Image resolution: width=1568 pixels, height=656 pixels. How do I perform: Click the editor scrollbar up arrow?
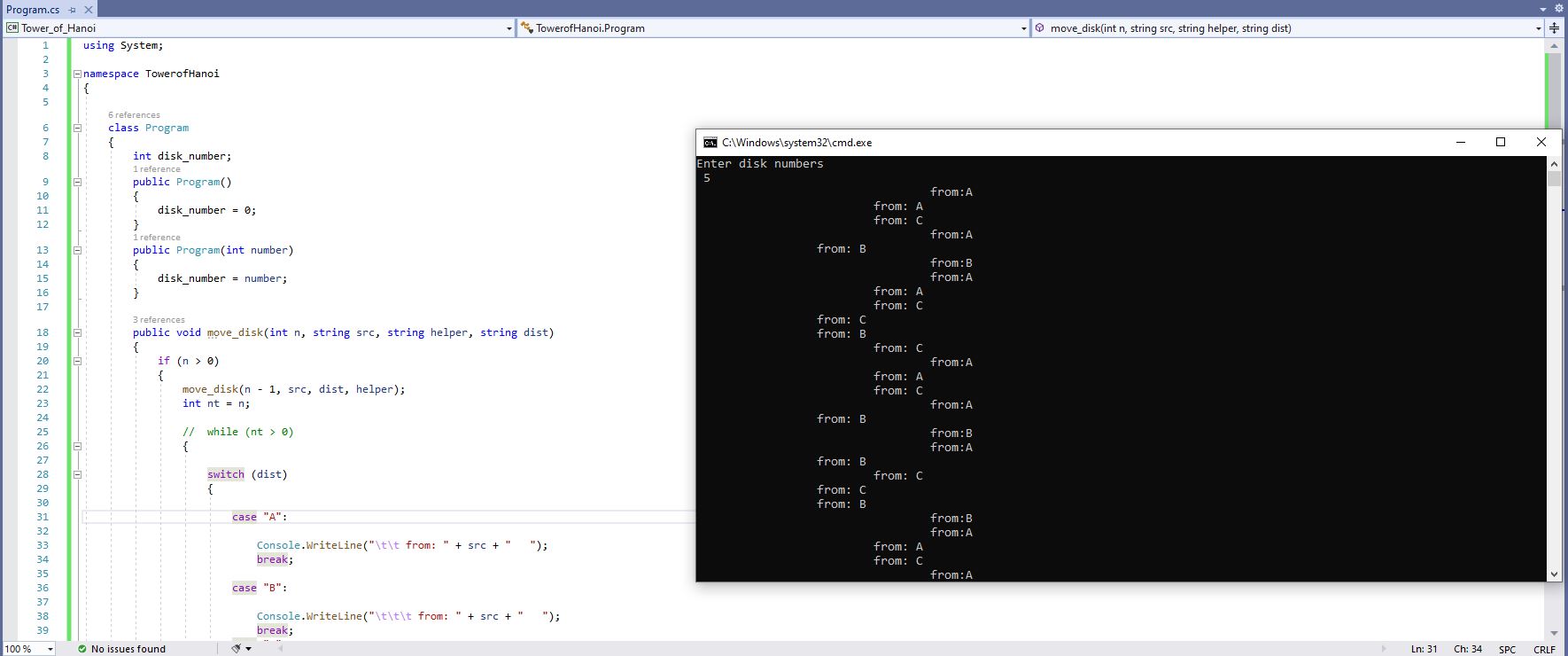click(1553, 44)
